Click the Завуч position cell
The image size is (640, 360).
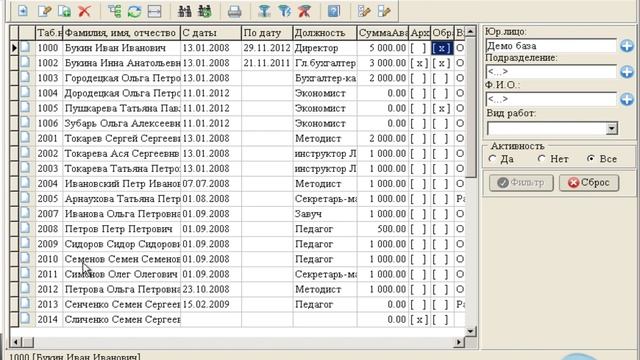pos(325,214)
